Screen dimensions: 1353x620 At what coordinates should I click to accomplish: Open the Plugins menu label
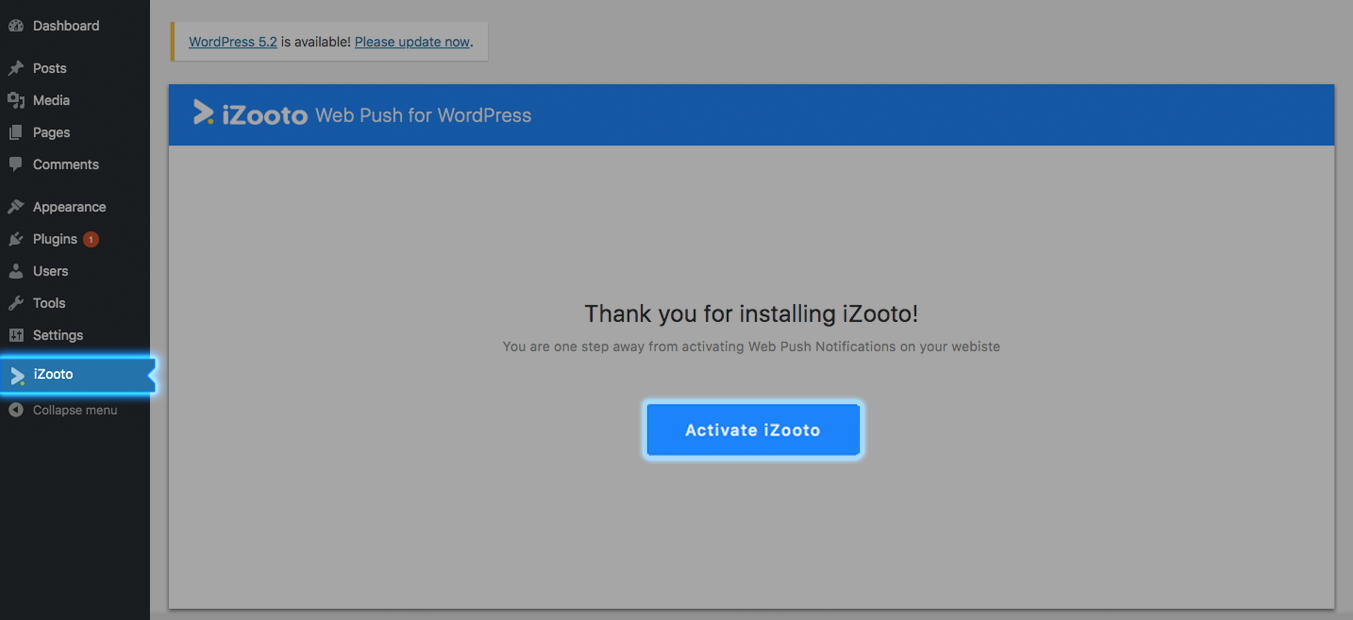tap(55, 239)
